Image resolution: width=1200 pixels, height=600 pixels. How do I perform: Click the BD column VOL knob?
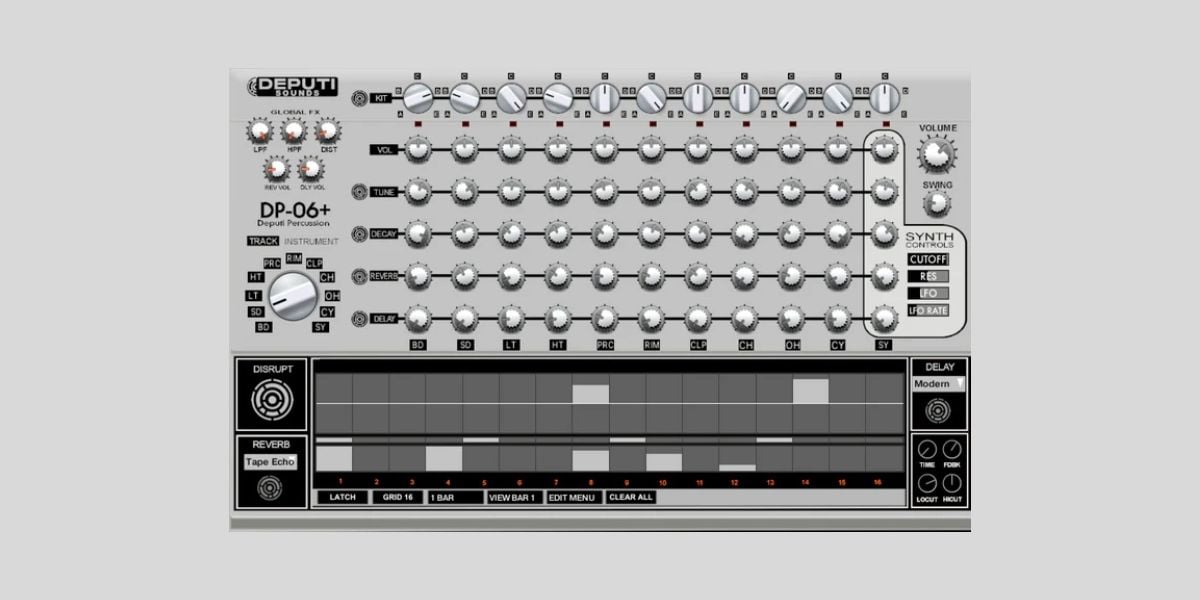418,149
